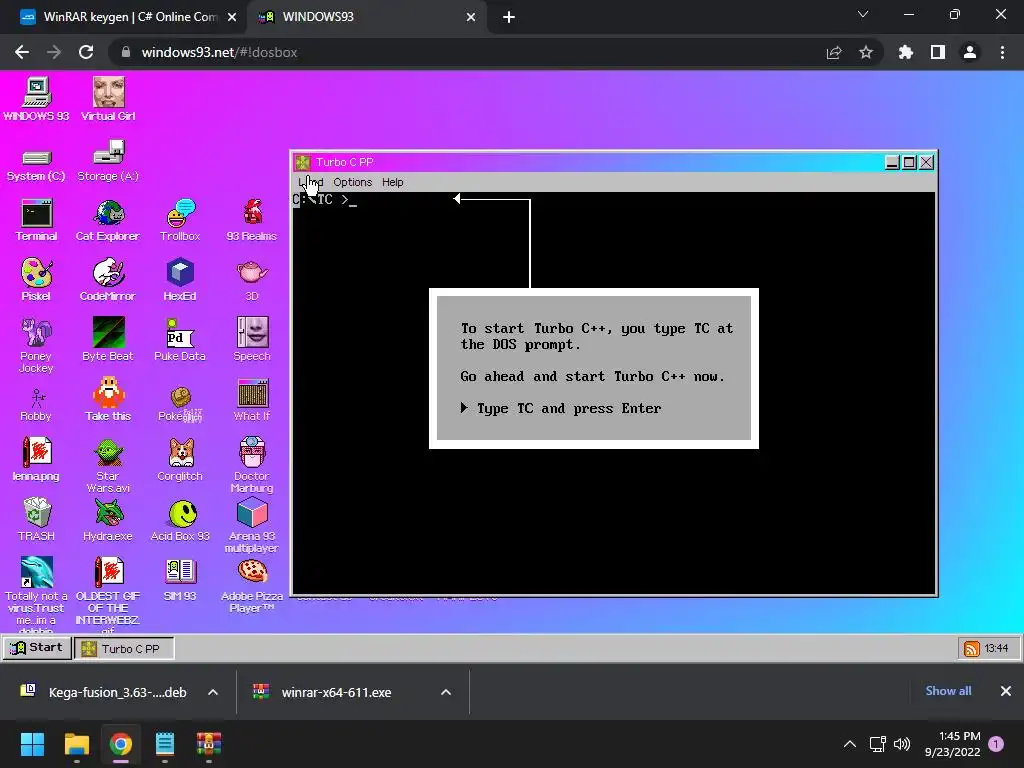The image size is (1024, 768).
Task: Click the volume speaker tray icon
Action: pyautogui.click(x=902, y=744)
